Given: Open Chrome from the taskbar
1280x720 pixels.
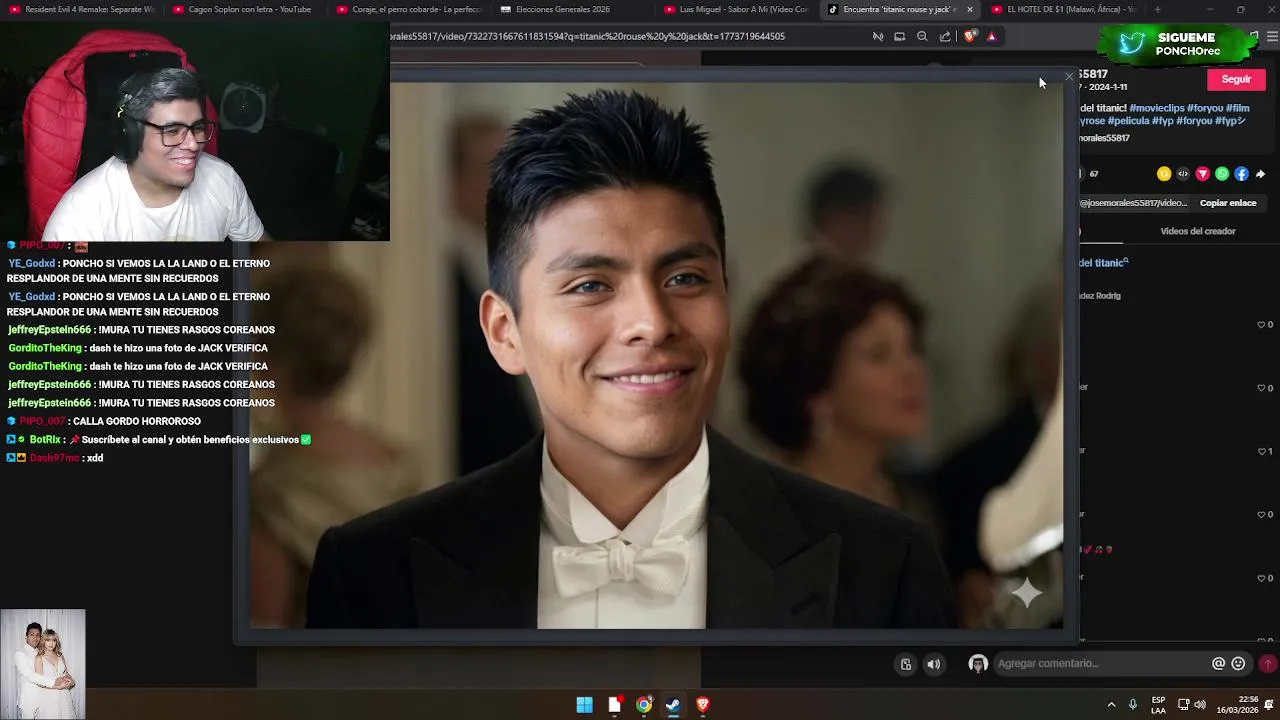Looking at the screenshot, I should click(x=644, y=705).
